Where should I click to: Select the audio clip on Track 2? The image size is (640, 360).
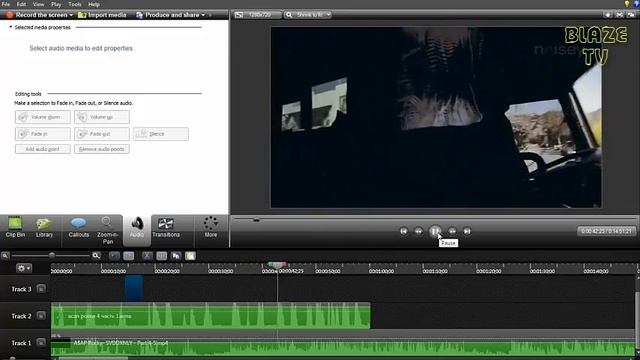click(211, 316)
